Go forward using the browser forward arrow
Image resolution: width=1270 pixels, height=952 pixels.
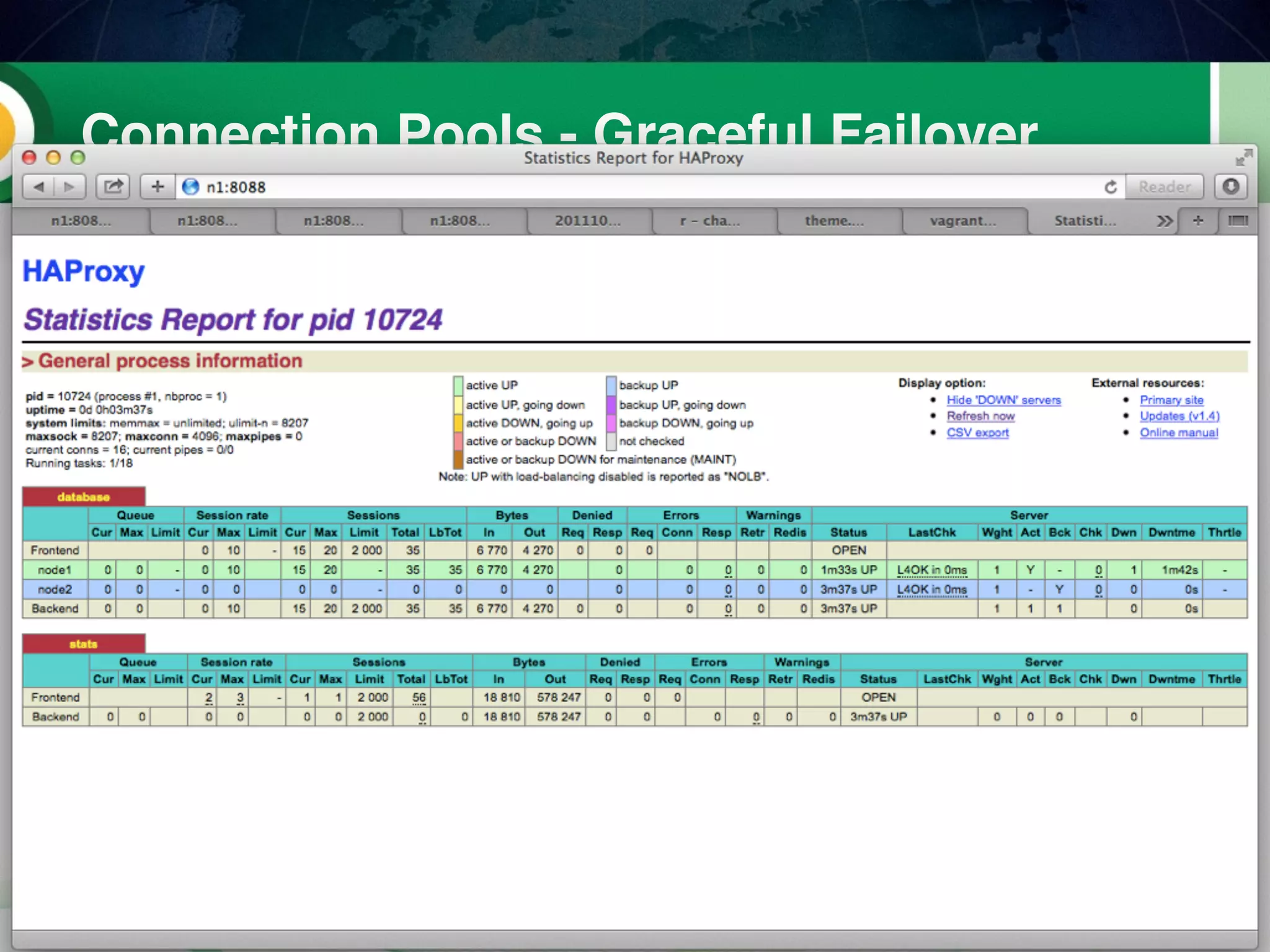point(69,187)
